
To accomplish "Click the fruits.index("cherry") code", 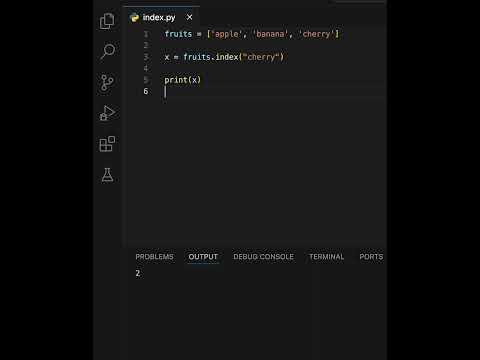I will 233,57.
